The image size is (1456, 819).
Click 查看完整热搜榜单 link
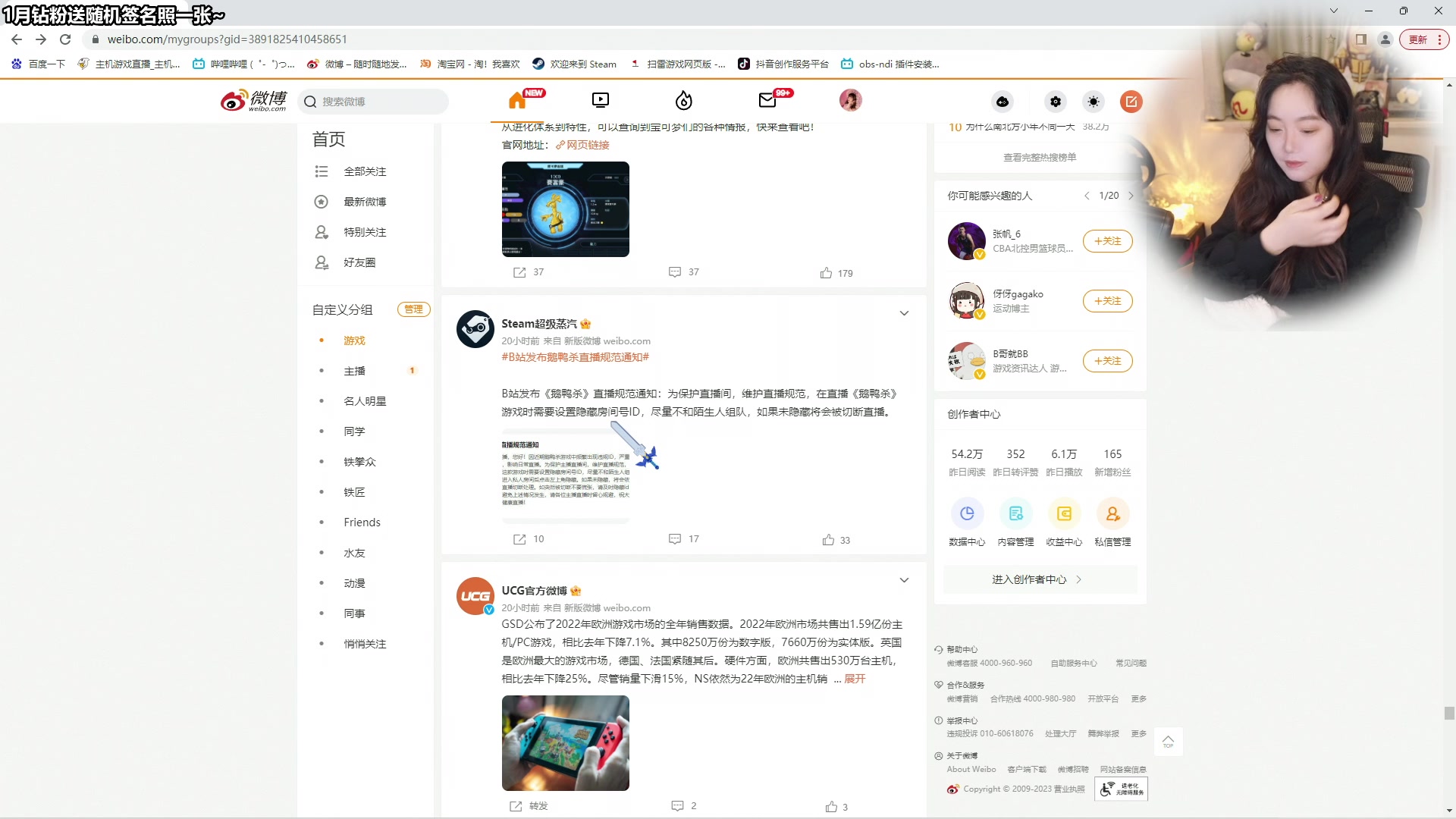1040,158
